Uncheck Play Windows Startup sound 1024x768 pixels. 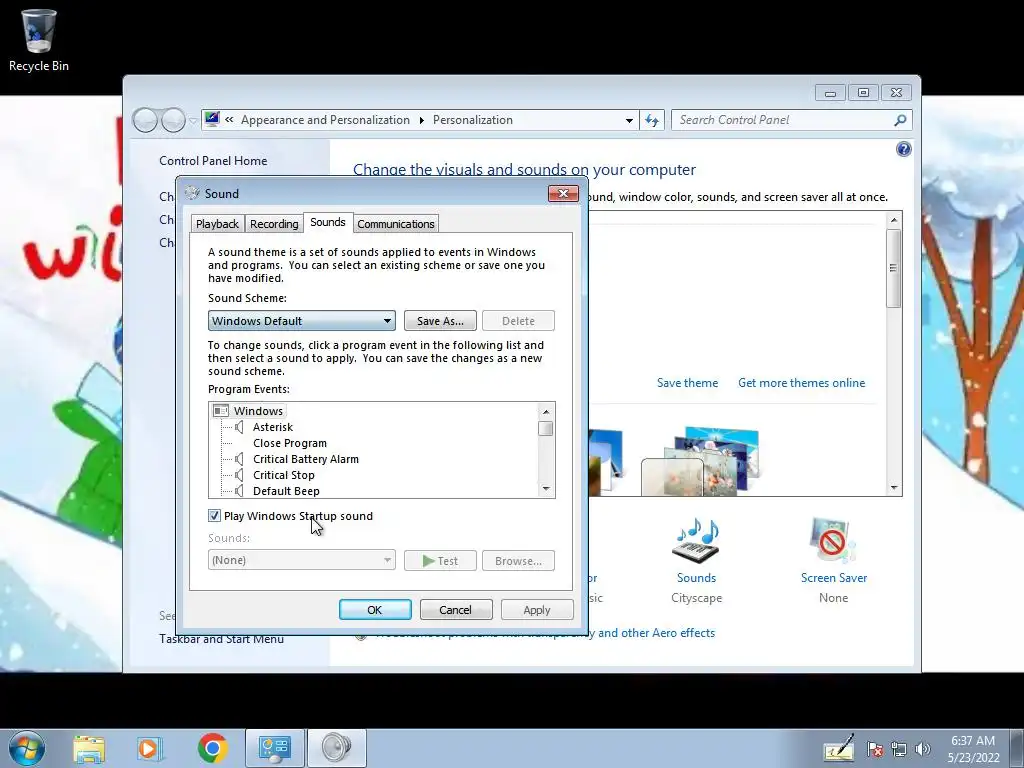pyautogui.click(x=214, y=516)
